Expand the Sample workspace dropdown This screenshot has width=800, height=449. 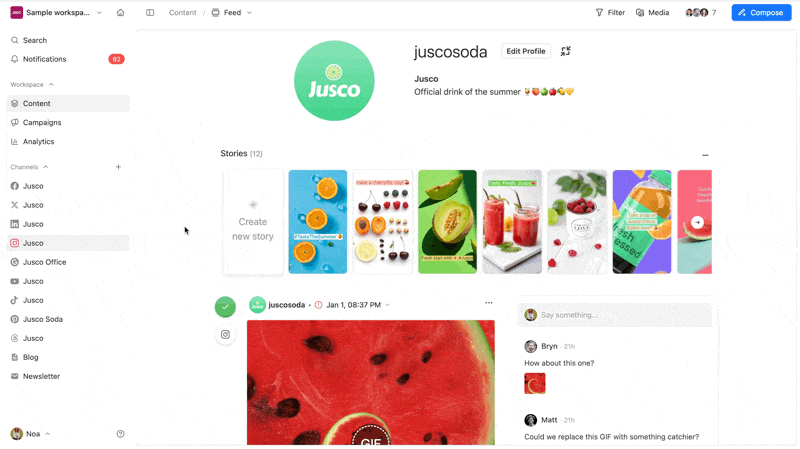tap(99, 13)
